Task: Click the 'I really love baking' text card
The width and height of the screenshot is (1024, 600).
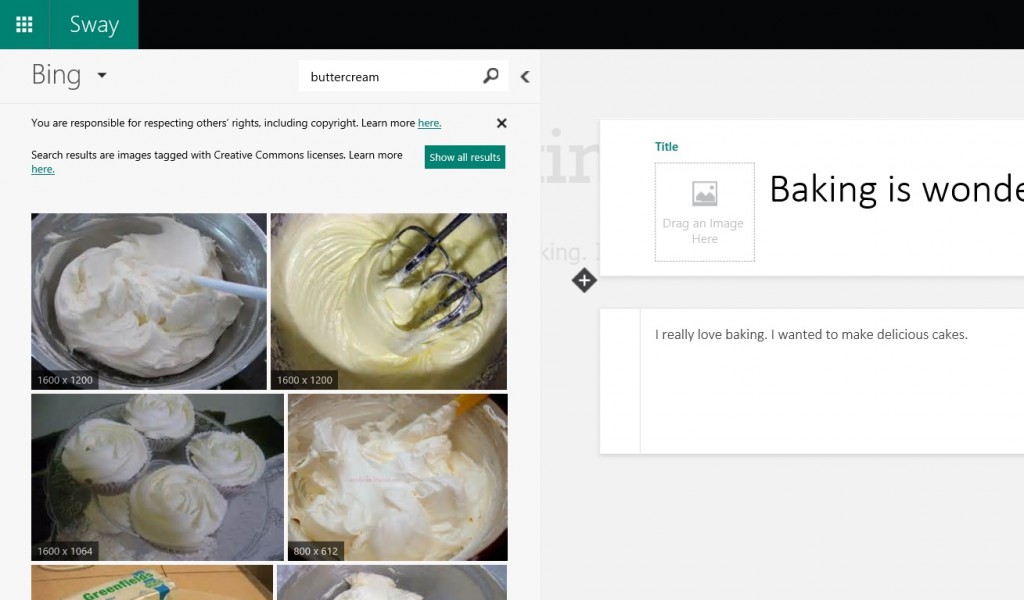Action: [x=811, y=335]
